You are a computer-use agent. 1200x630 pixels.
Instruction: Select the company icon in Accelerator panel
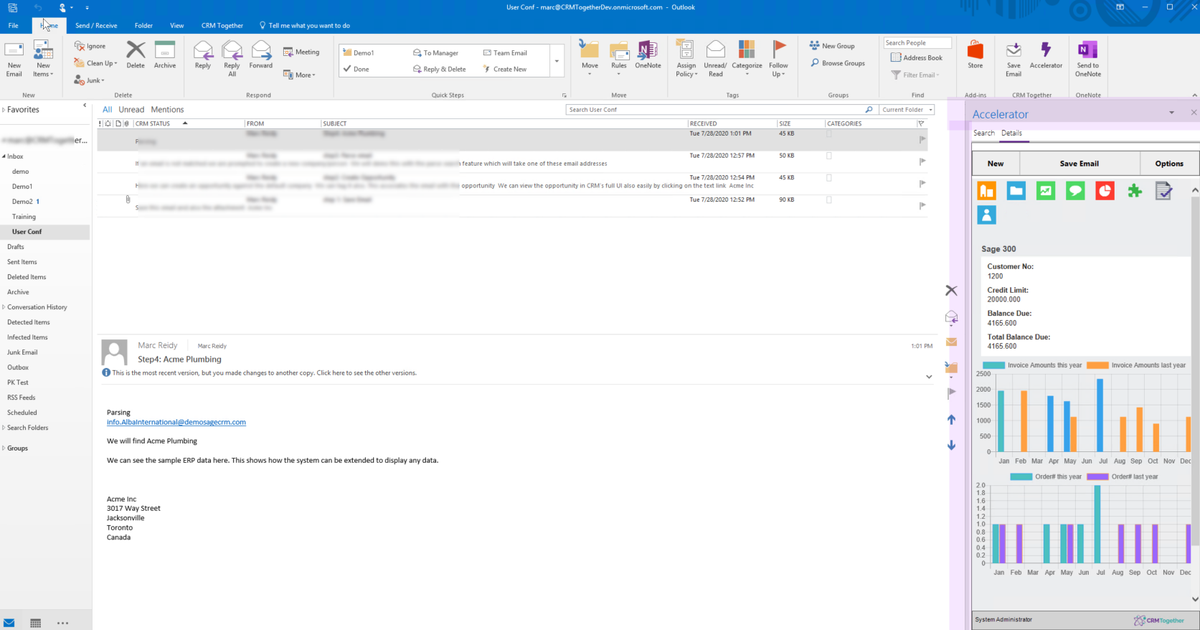point(987,189)
